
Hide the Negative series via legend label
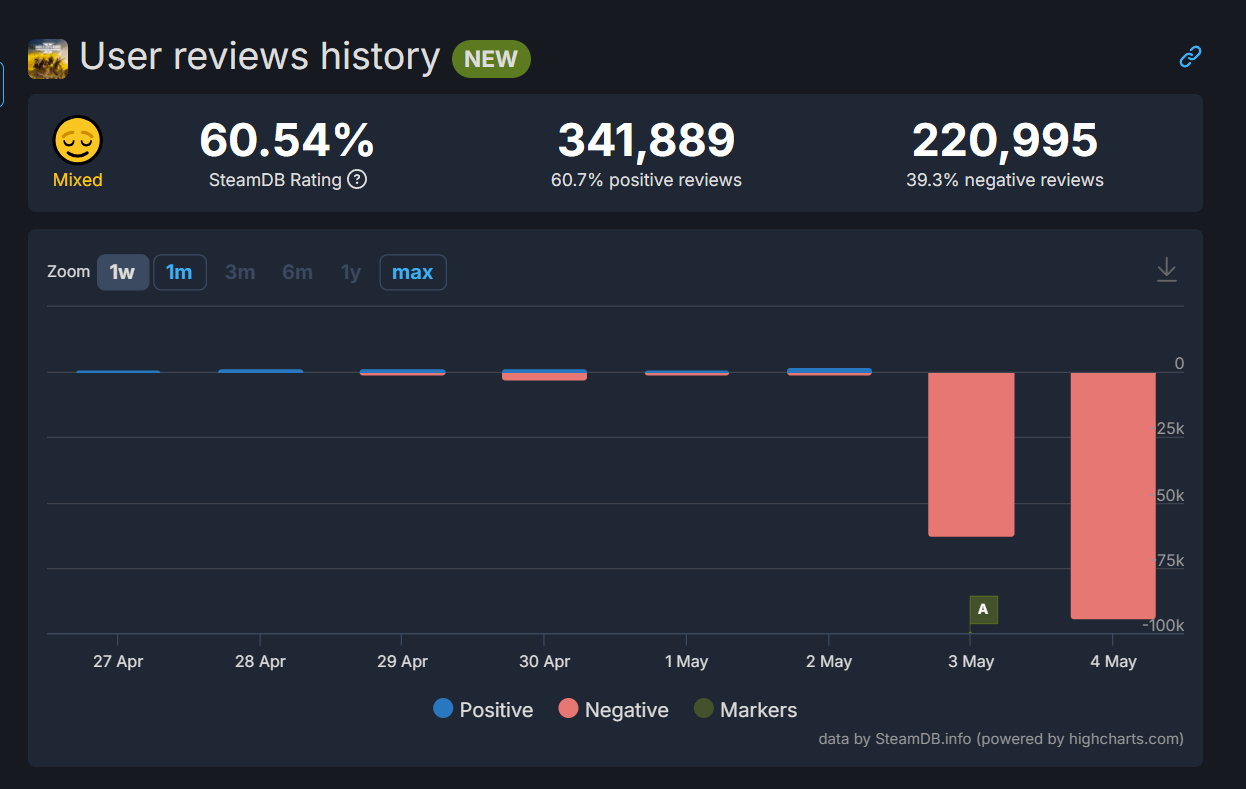(626, 710)
